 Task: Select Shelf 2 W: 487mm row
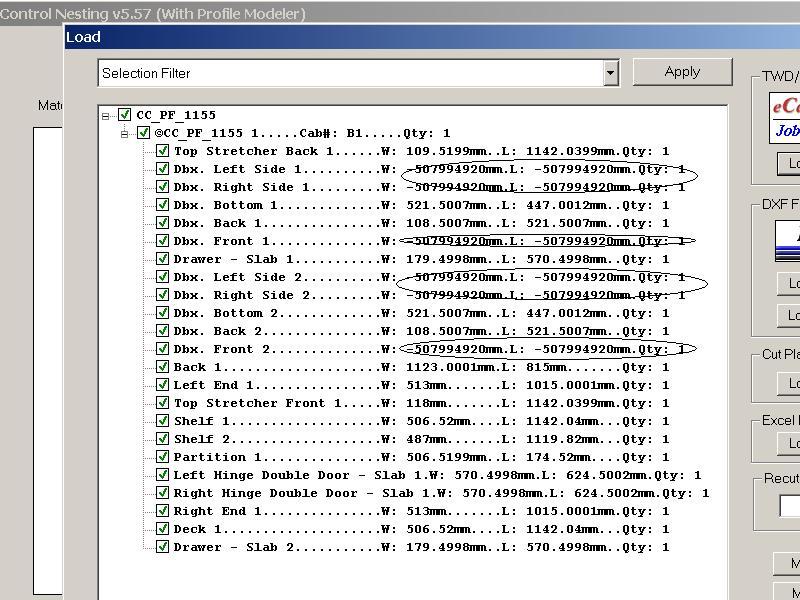tap(421, 439)
